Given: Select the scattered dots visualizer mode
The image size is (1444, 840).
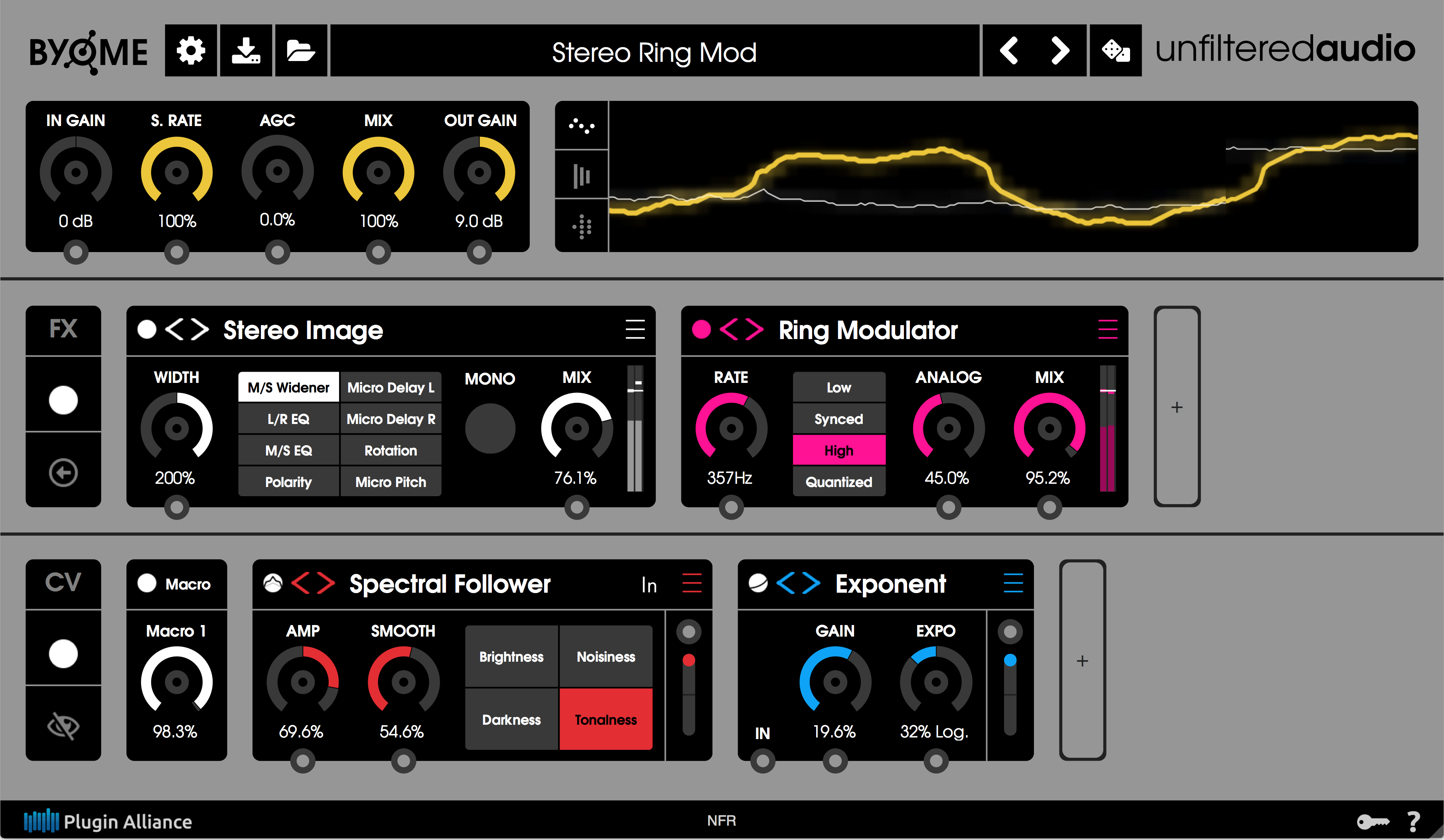Looking at the screenshot, I should tap(582, 126).
